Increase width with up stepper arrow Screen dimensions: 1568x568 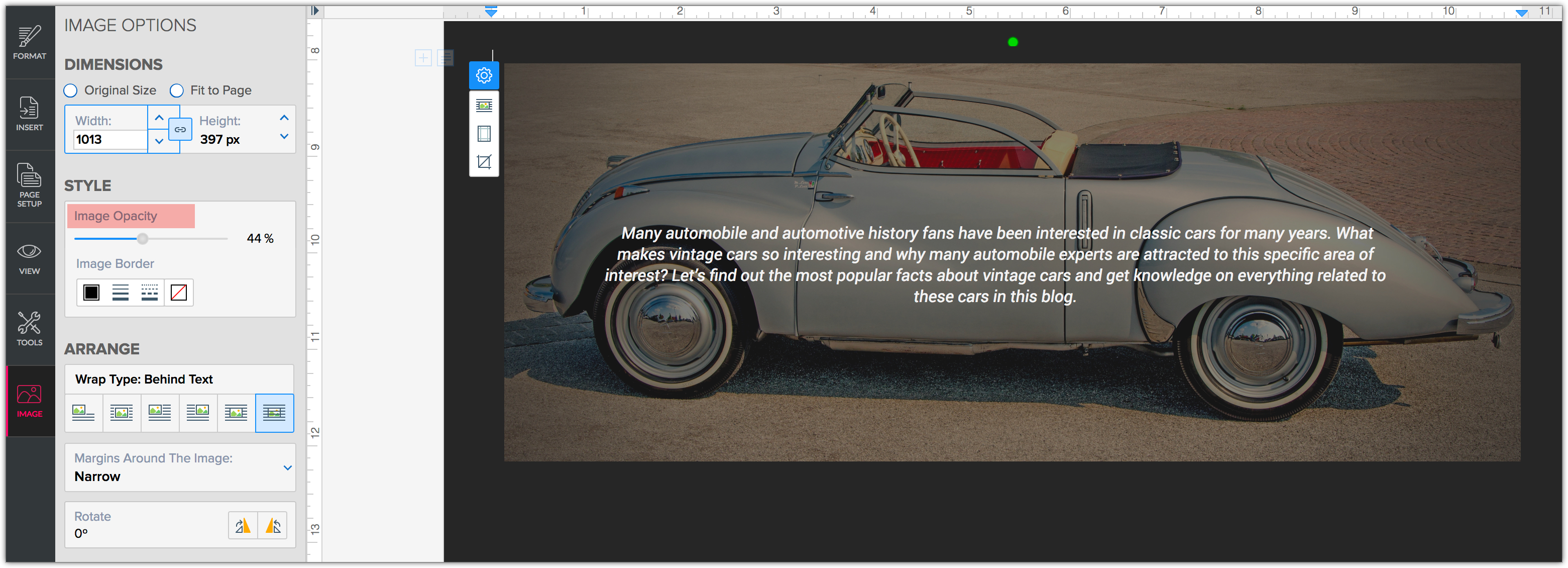coord(159,118)
